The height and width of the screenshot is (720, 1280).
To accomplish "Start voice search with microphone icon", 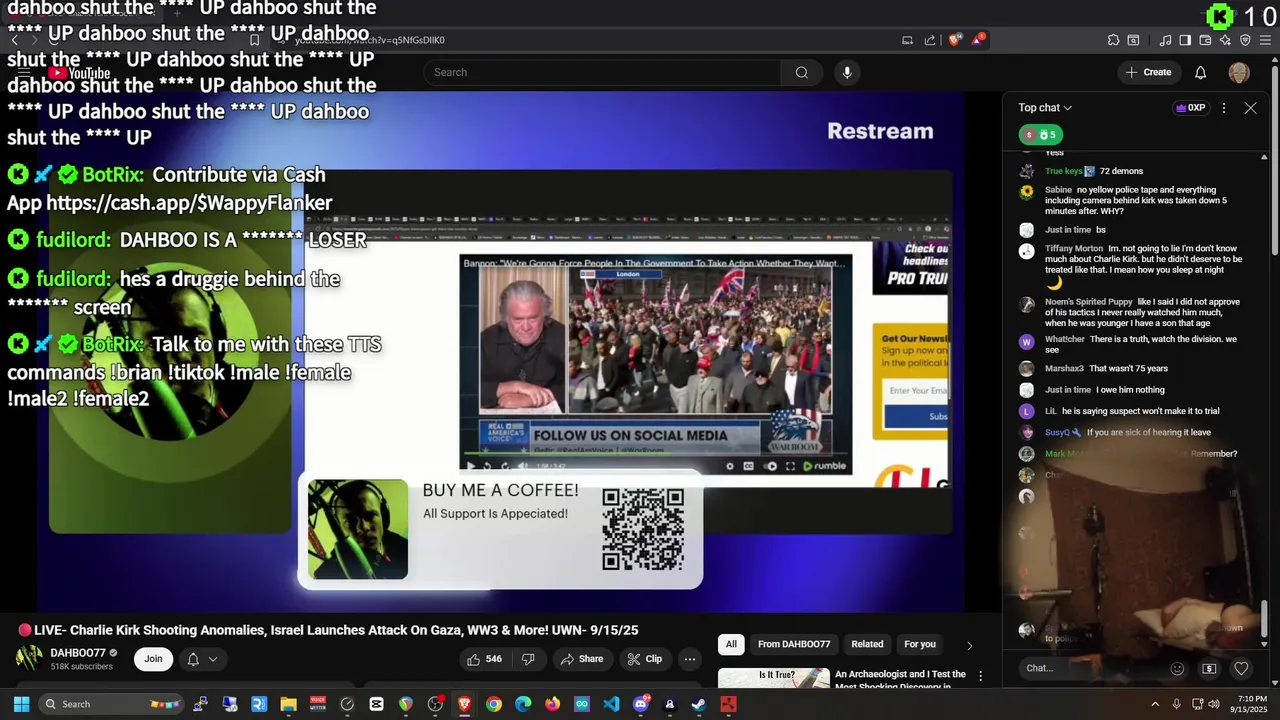I will 847,72.
